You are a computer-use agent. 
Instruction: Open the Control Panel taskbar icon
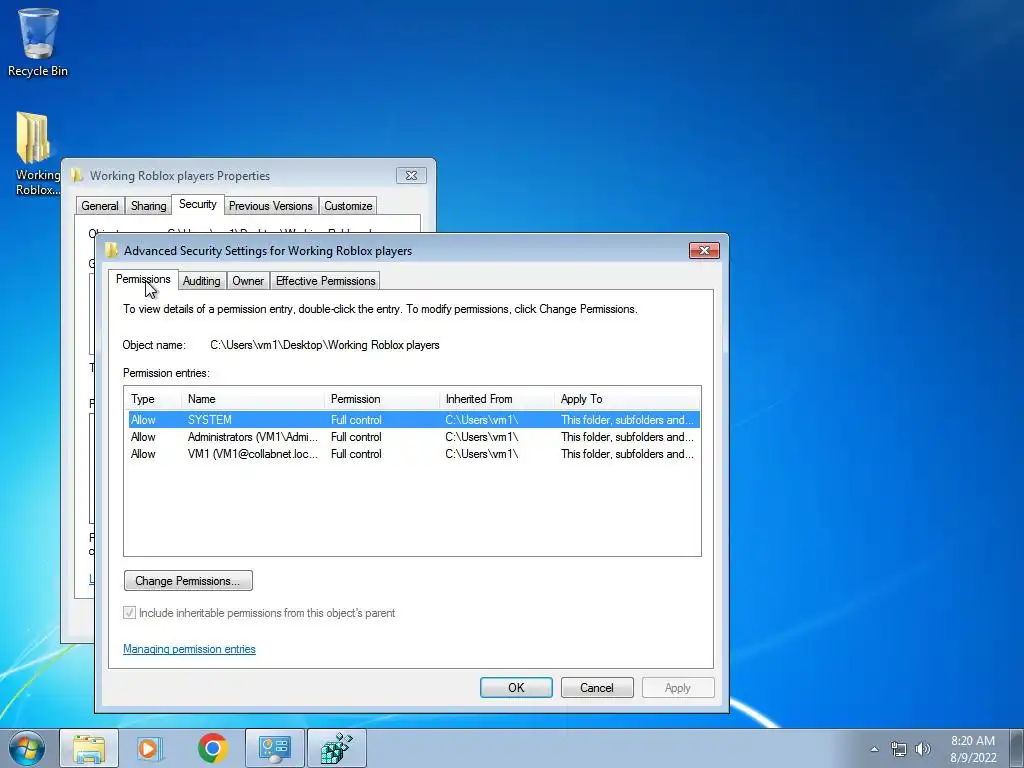(x=274, y=748)
